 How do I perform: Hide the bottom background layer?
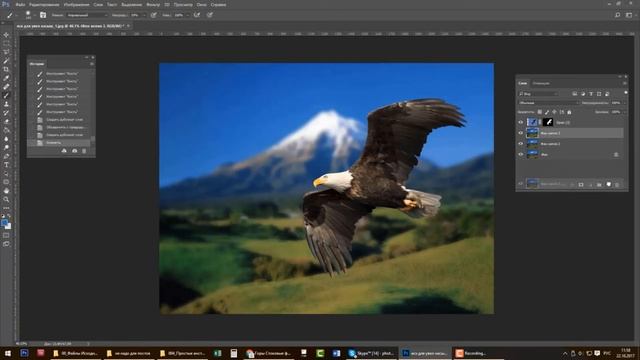pos(520,154)
